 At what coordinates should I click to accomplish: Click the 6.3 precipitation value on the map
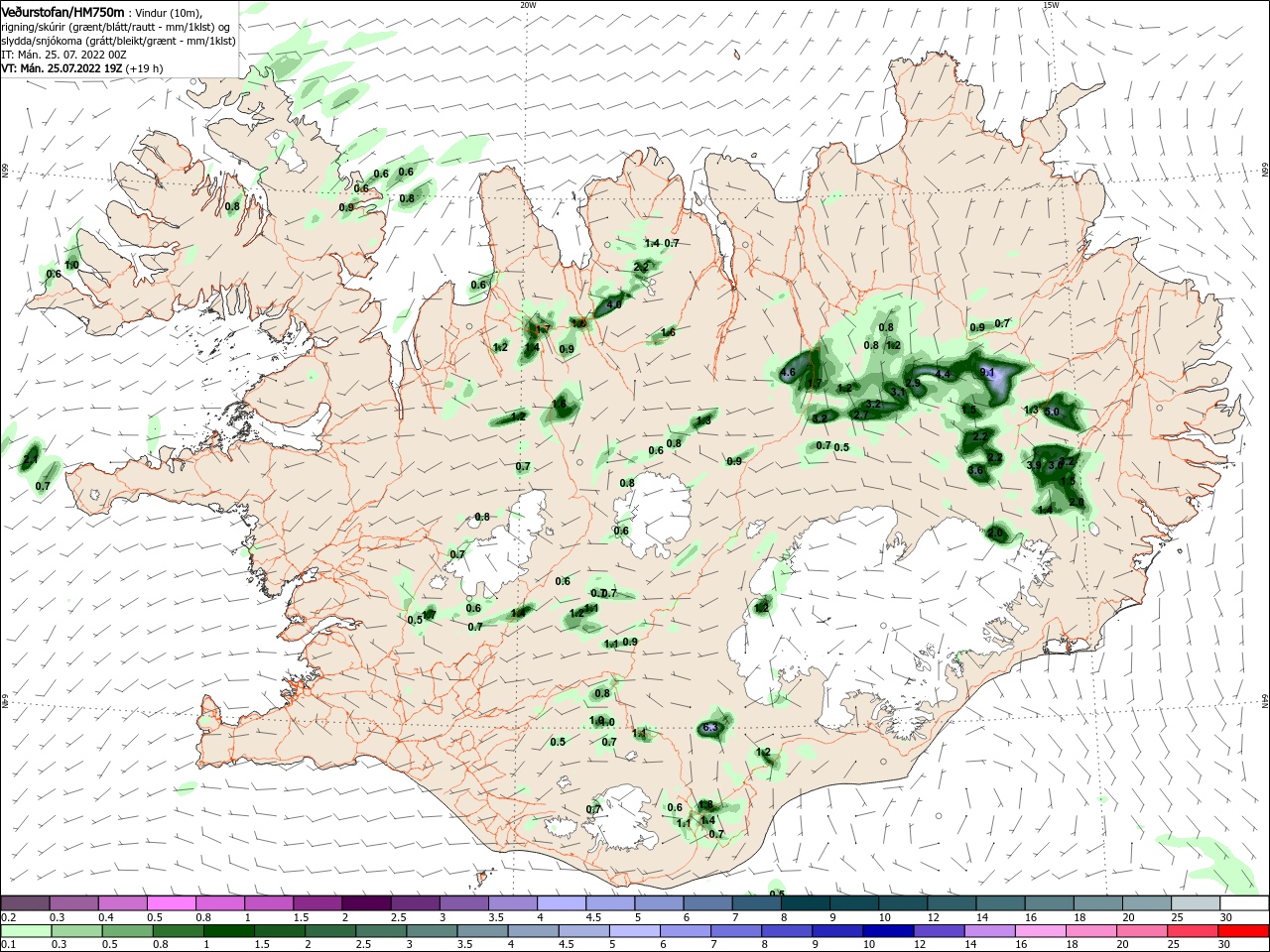pyautogui.click(x=709, y=728)
